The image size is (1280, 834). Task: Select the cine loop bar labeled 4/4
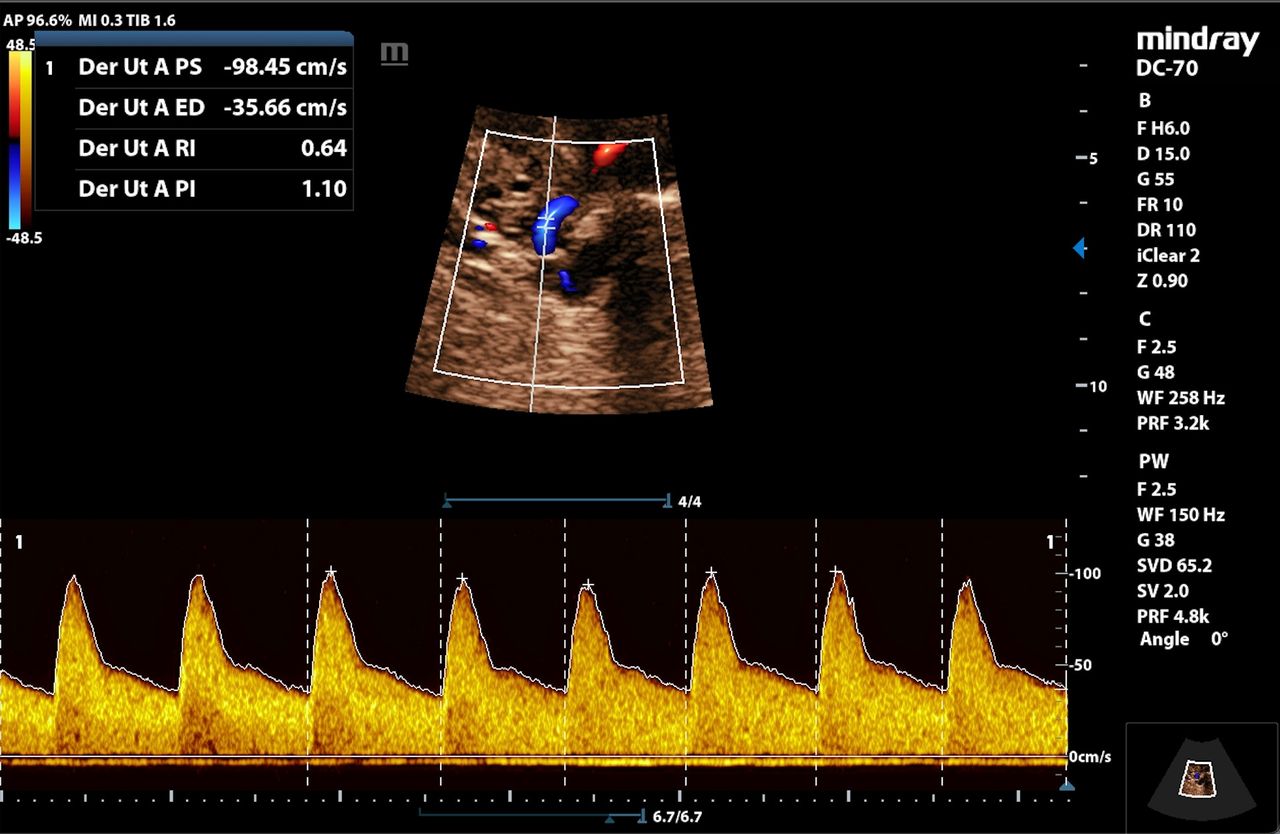pyautogui.click(x=557, y=500)
